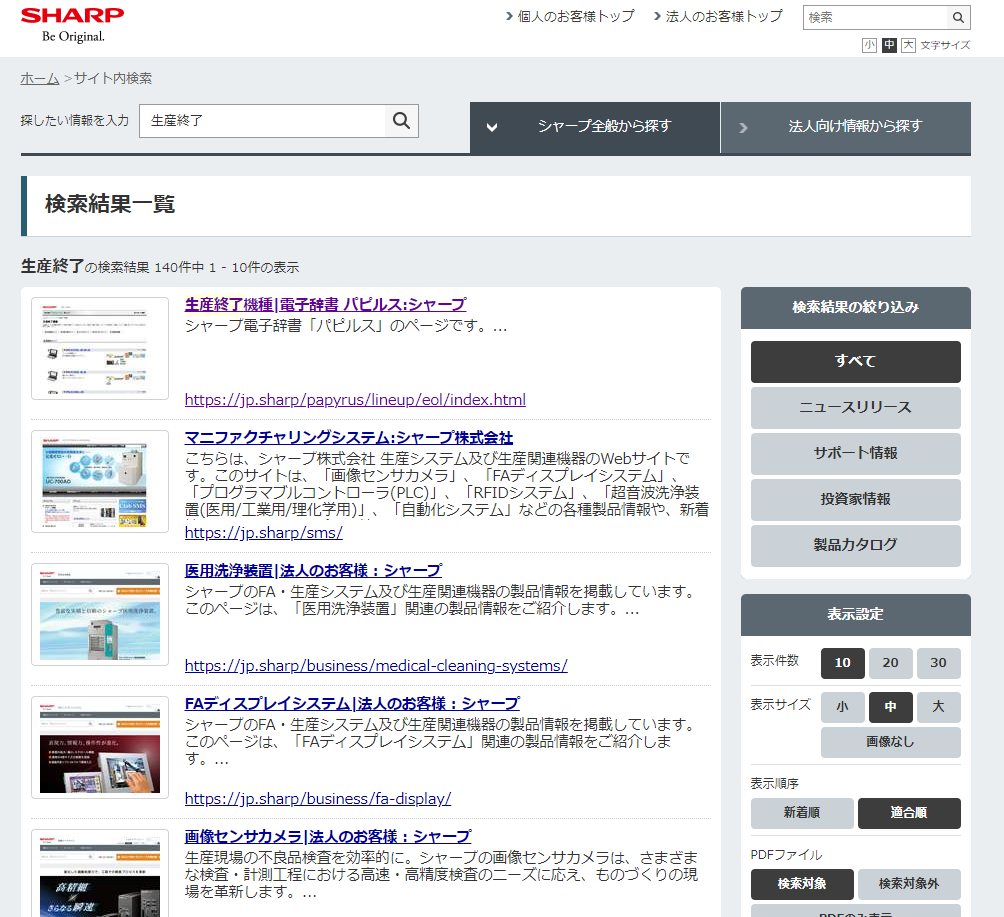The image size is (1004, 917).
Task: Select the medium 中 font size icon
Action: click(889, 45)
